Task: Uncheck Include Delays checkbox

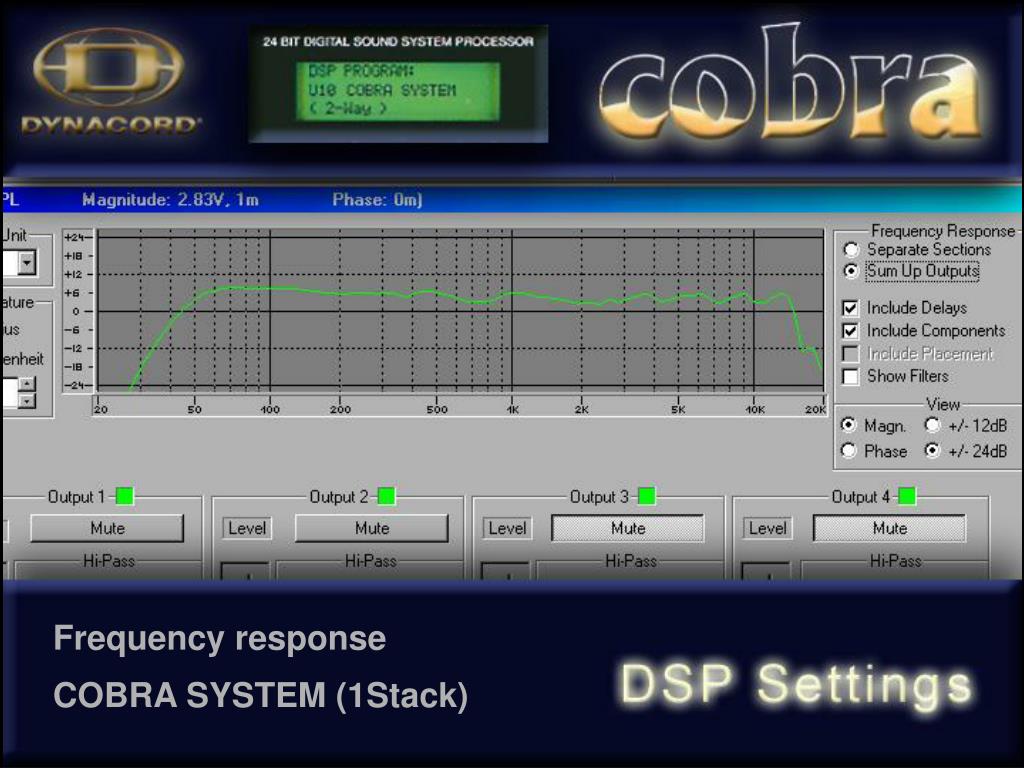Action: [x=850, y=308]
